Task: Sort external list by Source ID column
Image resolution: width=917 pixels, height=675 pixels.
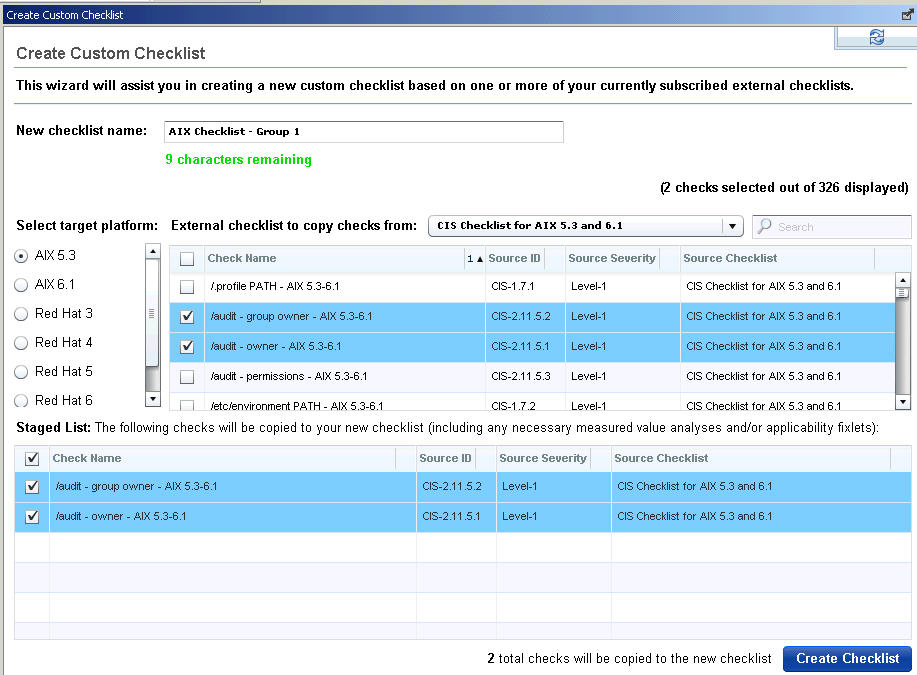Action: 514,258
